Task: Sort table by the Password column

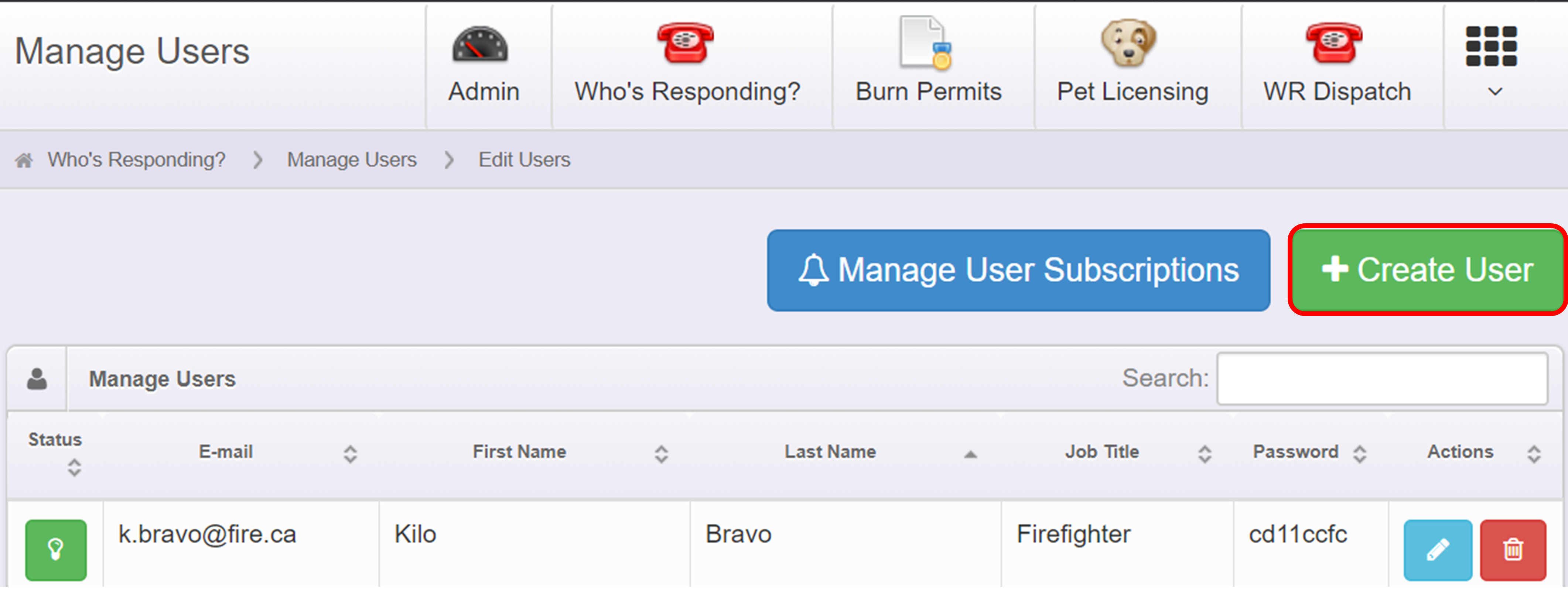Action: click(x=1295, y=452)
